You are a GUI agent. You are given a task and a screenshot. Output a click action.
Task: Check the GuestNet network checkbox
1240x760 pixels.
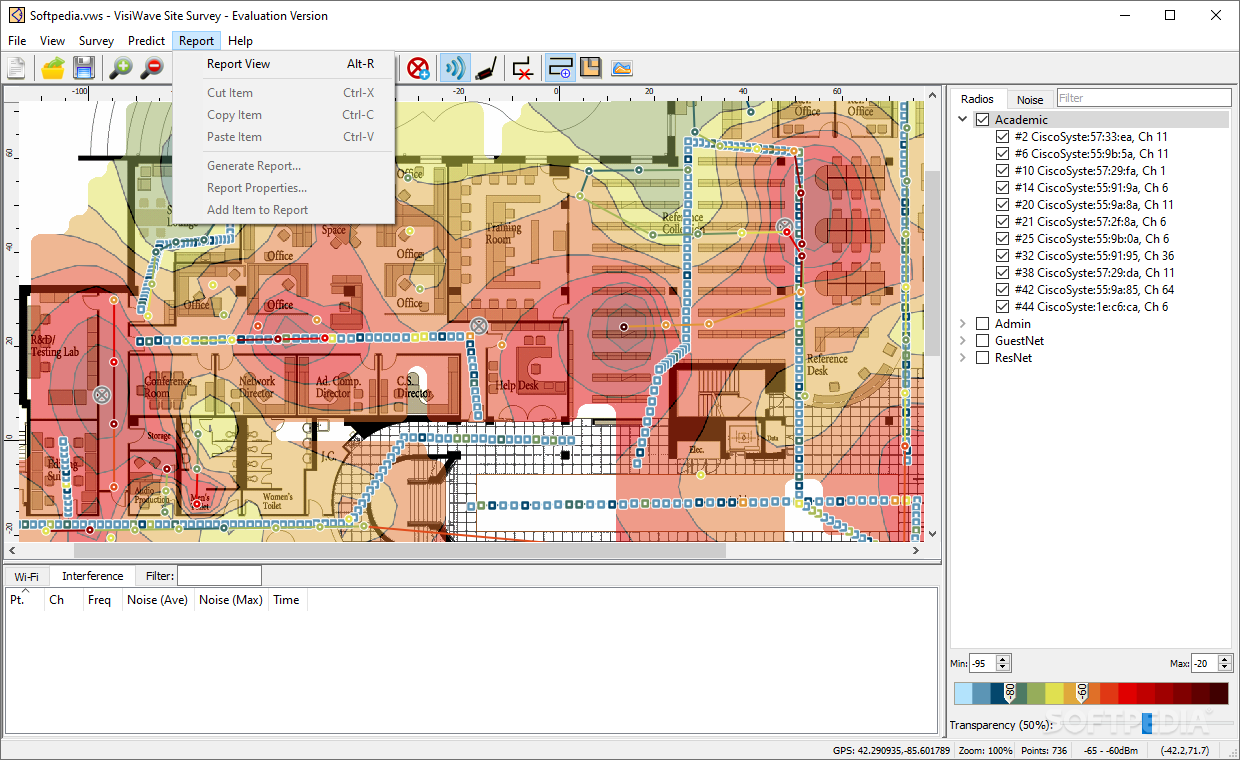[982, 341]
